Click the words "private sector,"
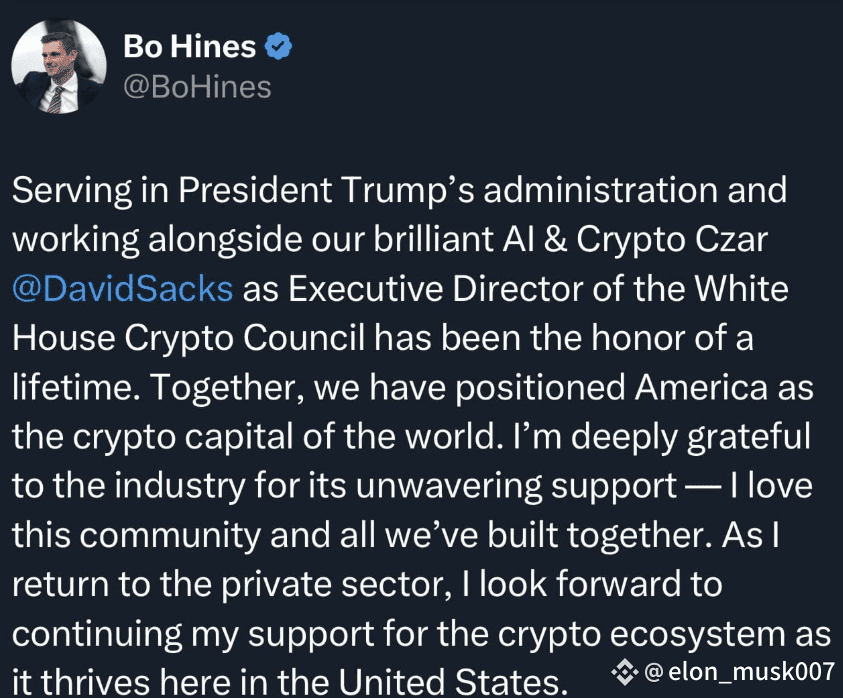This screenshot has width=843, height=698. click(x=333, y=585)
